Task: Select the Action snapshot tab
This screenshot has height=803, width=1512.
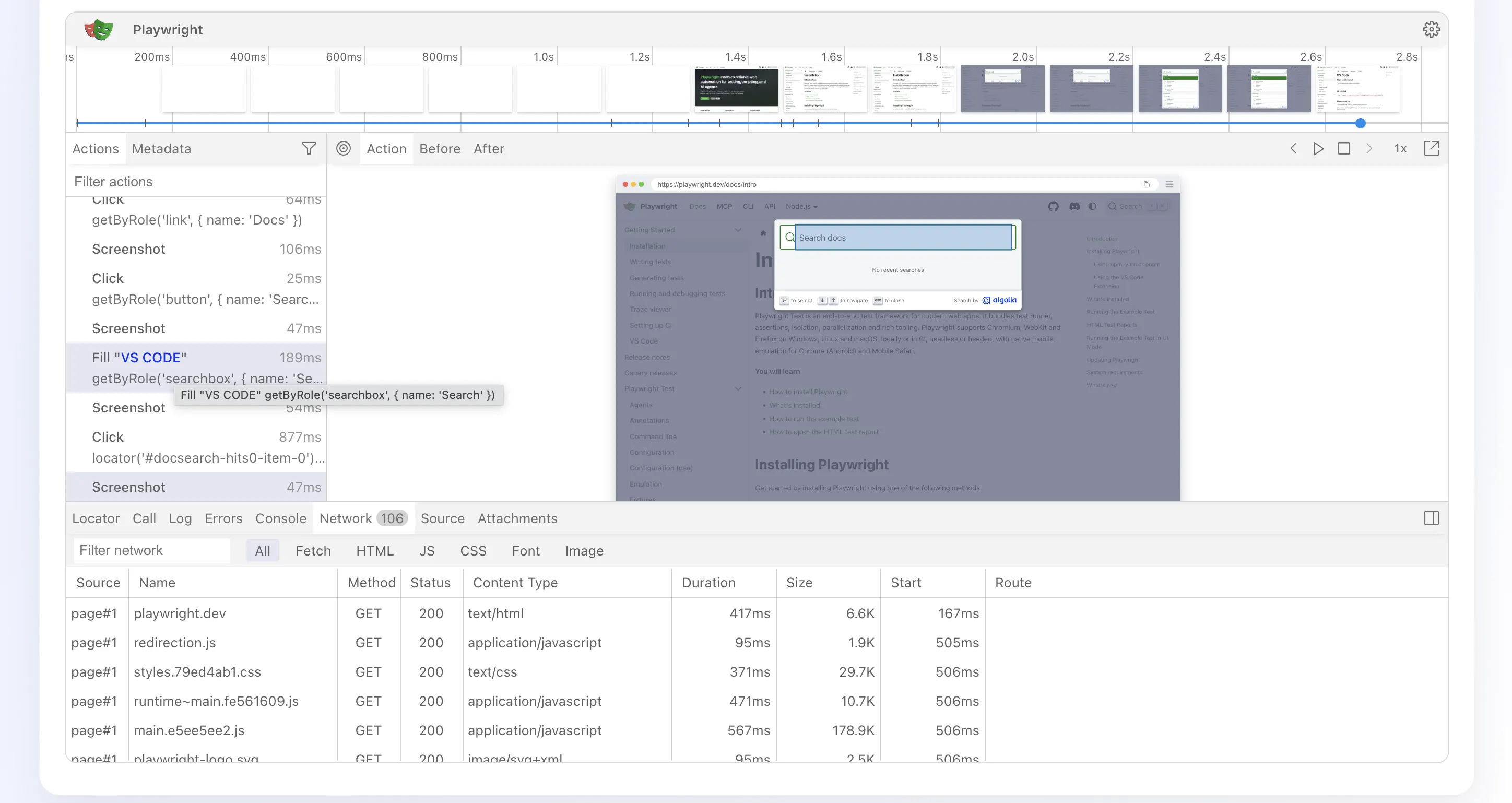Action: (x=386, y=149)
